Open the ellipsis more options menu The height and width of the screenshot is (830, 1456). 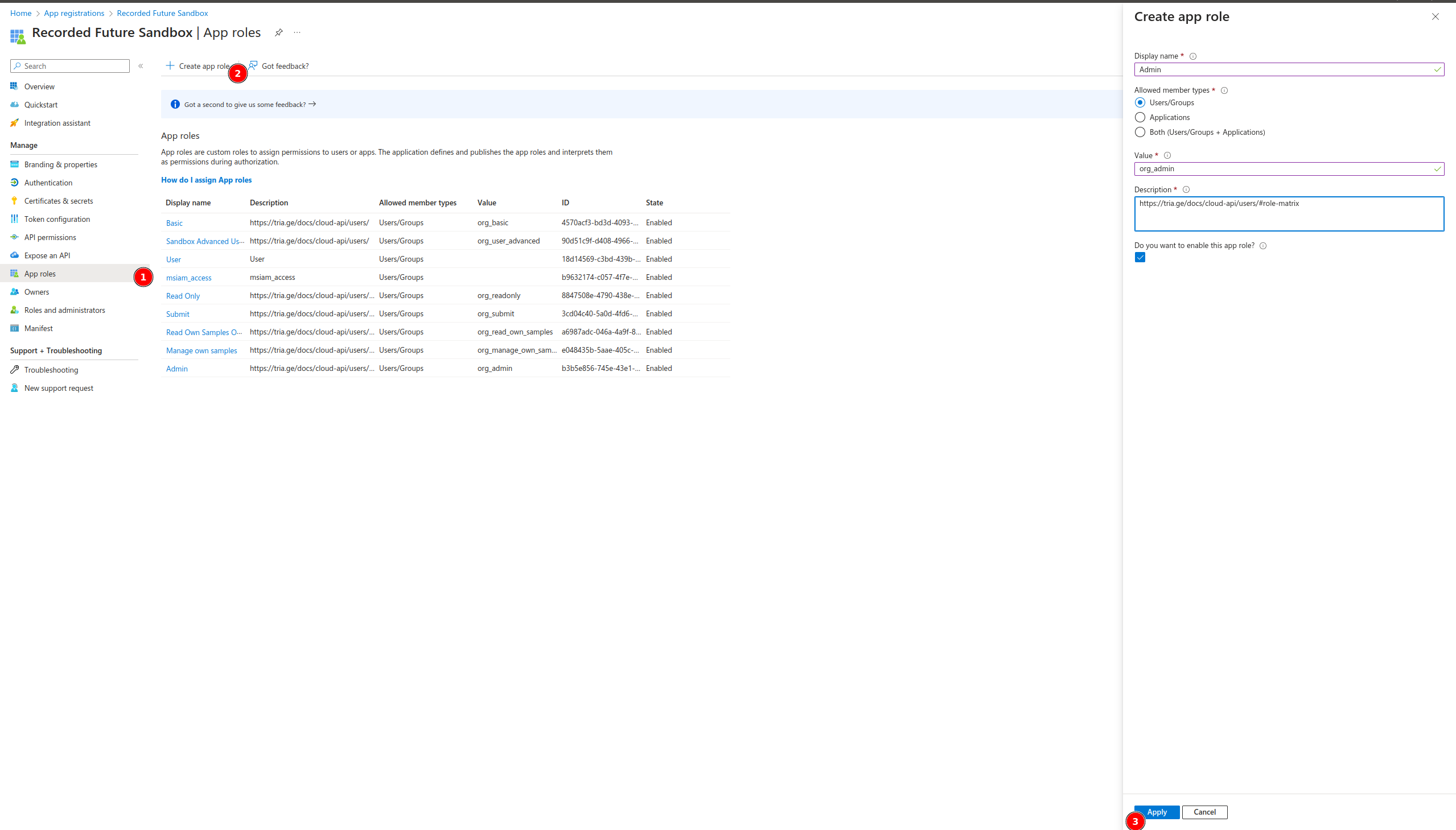[297, 32]
